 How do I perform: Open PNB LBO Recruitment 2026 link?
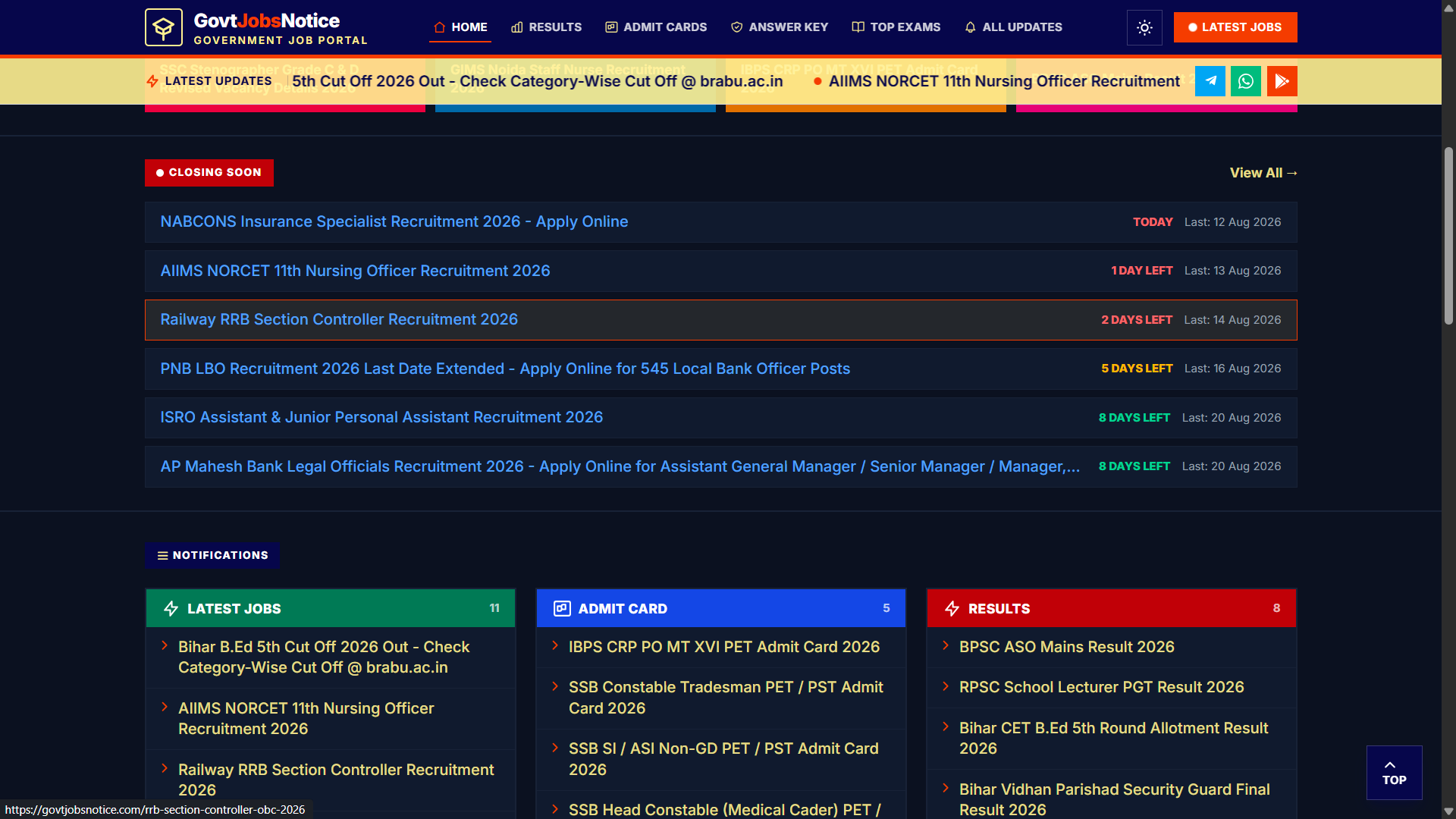pyautogui.click(x=505, y=369)
